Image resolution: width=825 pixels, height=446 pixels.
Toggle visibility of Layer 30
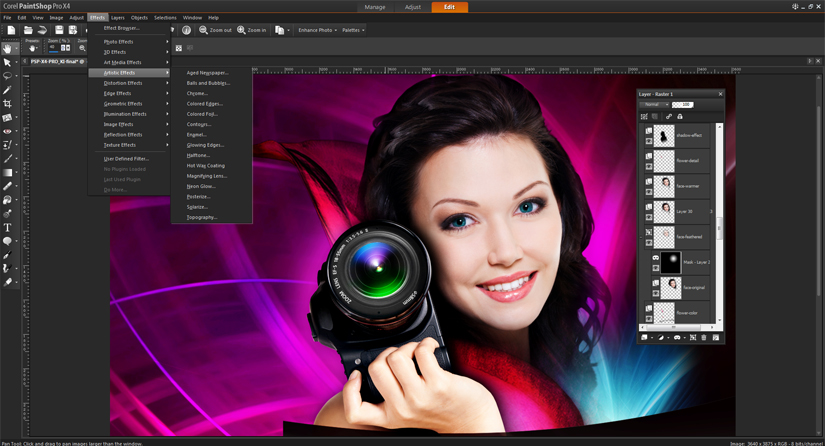(649, 217)
